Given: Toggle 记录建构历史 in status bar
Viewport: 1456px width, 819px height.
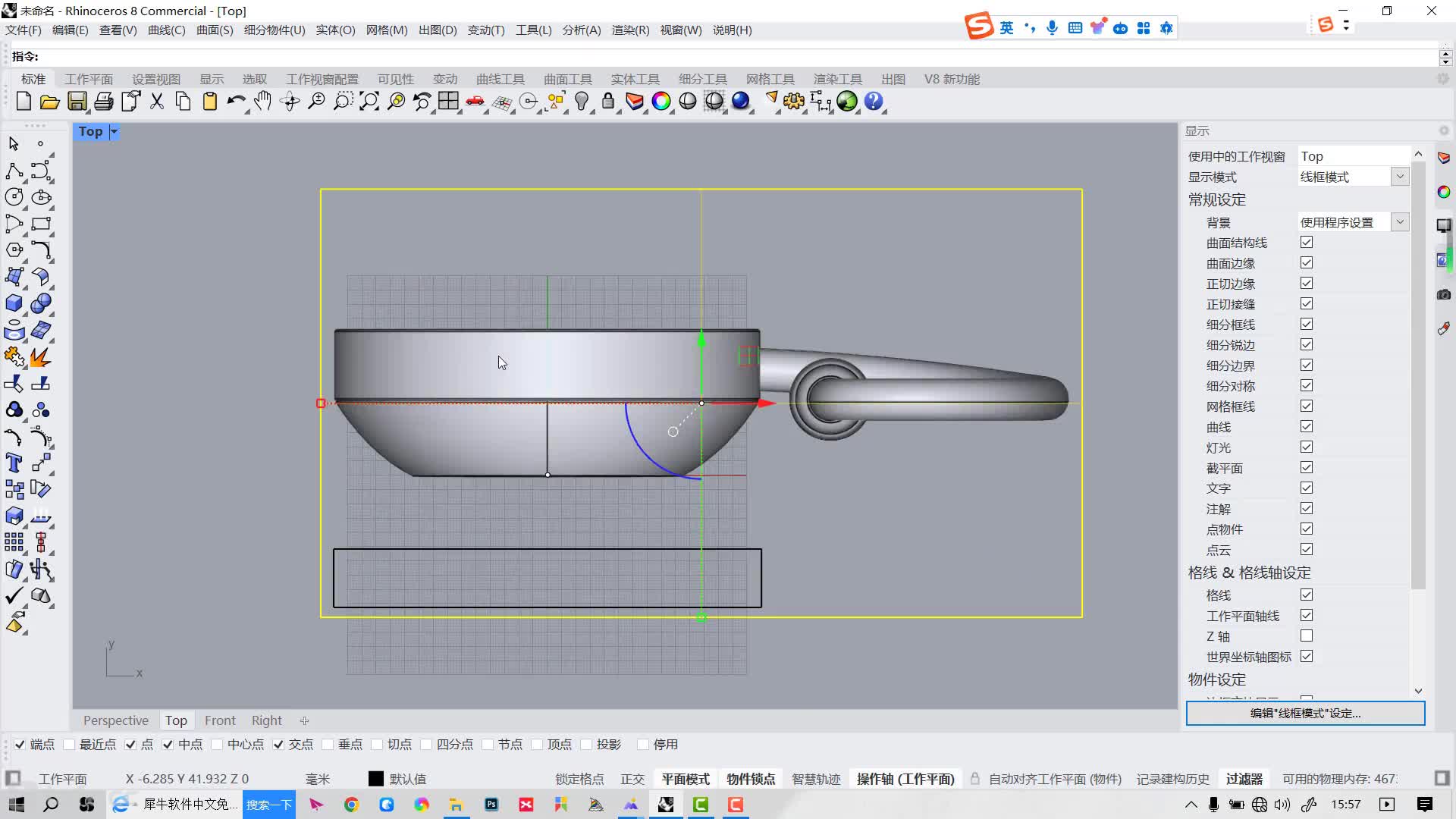Looking at the screenshot, I should 1172,780.
